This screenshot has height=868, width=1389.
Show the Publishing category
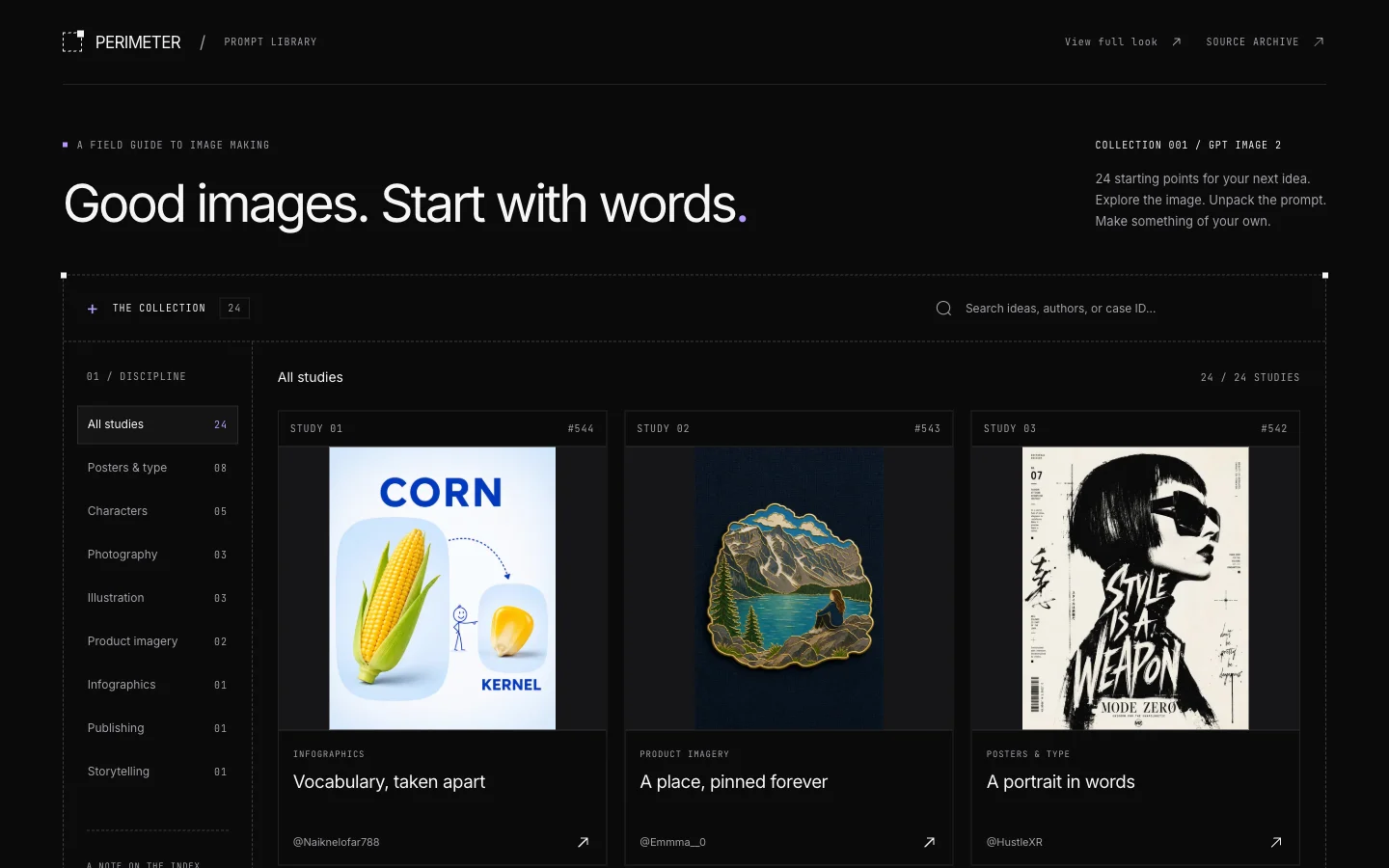157,728
